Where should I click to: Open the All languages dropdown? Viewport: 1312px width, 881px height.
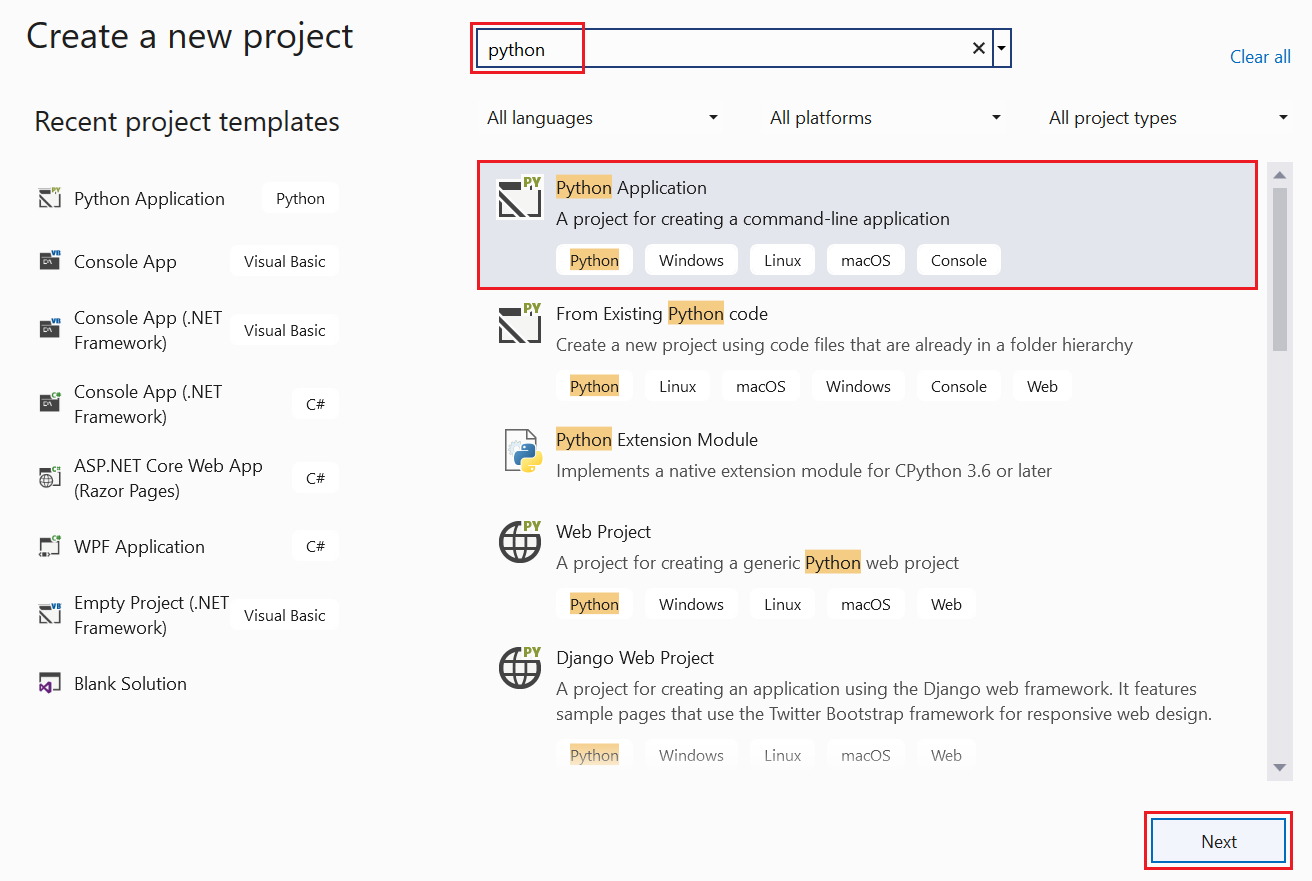click(600, 117)
